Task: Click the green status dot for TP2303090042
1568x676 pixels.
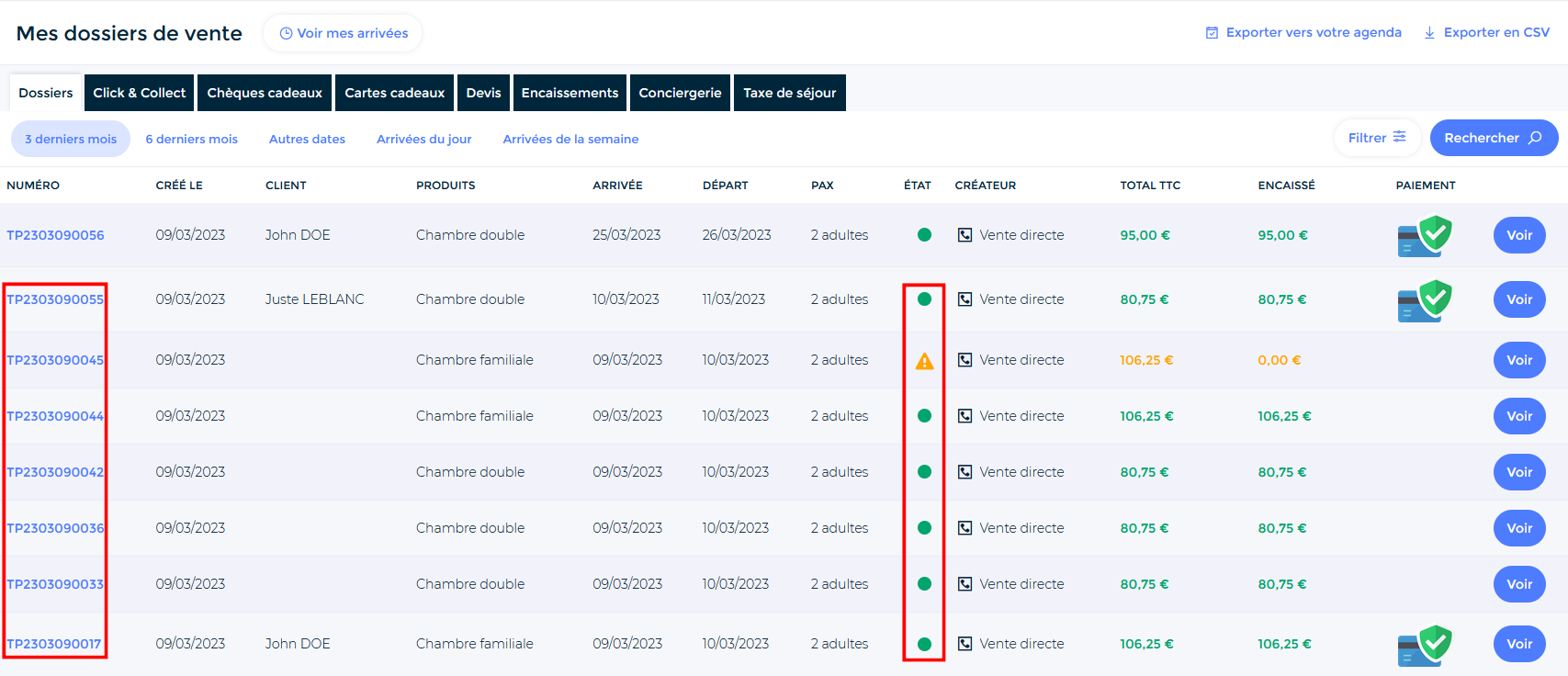Action: [924, 472]
